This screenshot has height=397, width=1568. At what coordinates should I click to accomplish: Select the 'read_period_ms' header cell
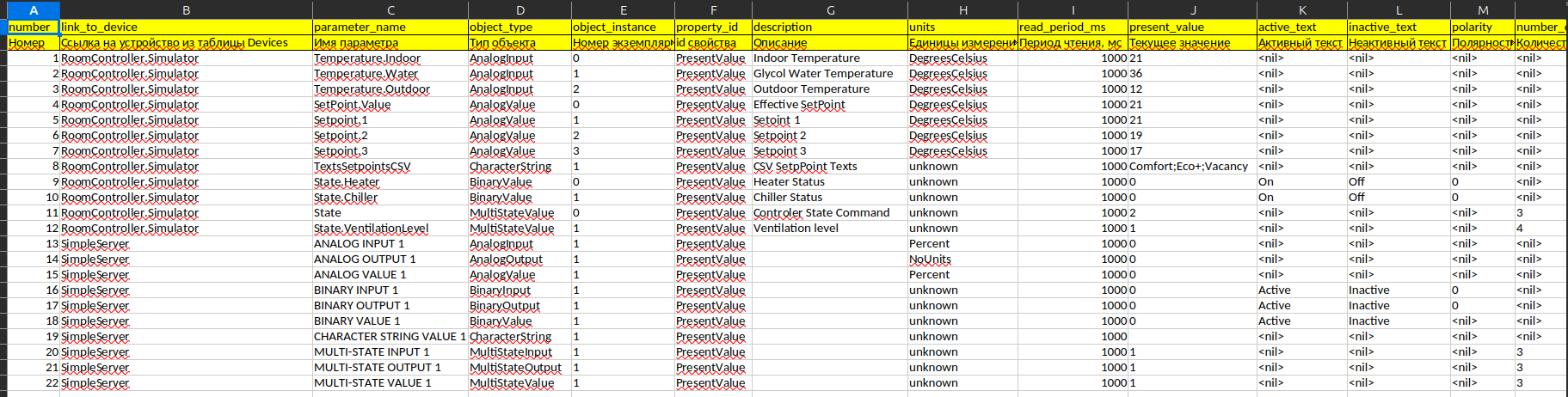click(1072, 27)
